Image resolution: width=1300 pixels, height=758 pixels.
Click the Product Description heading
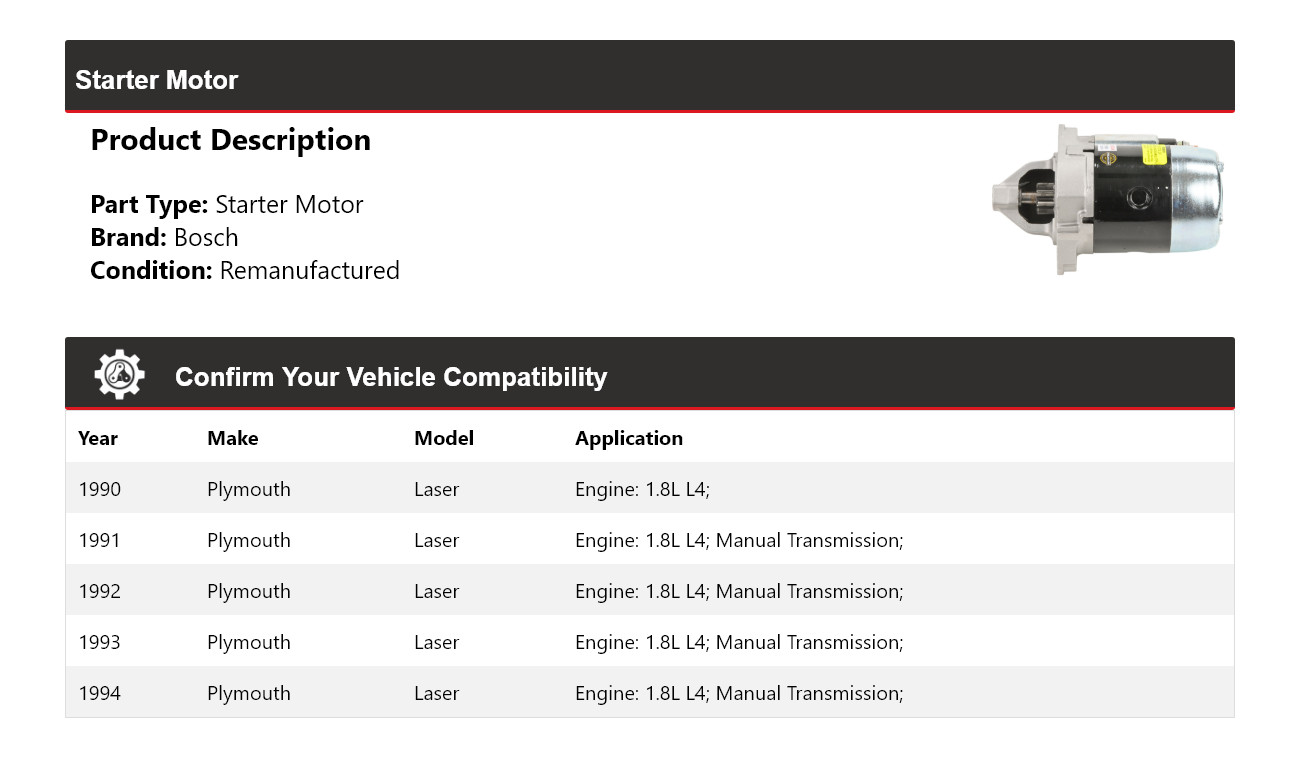pos(230,140)
